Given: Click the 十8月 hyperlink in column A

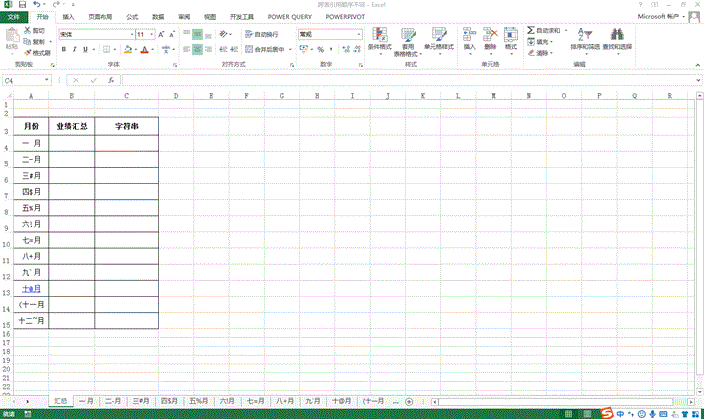Looking at the screenshot, I should coord(32,288).
